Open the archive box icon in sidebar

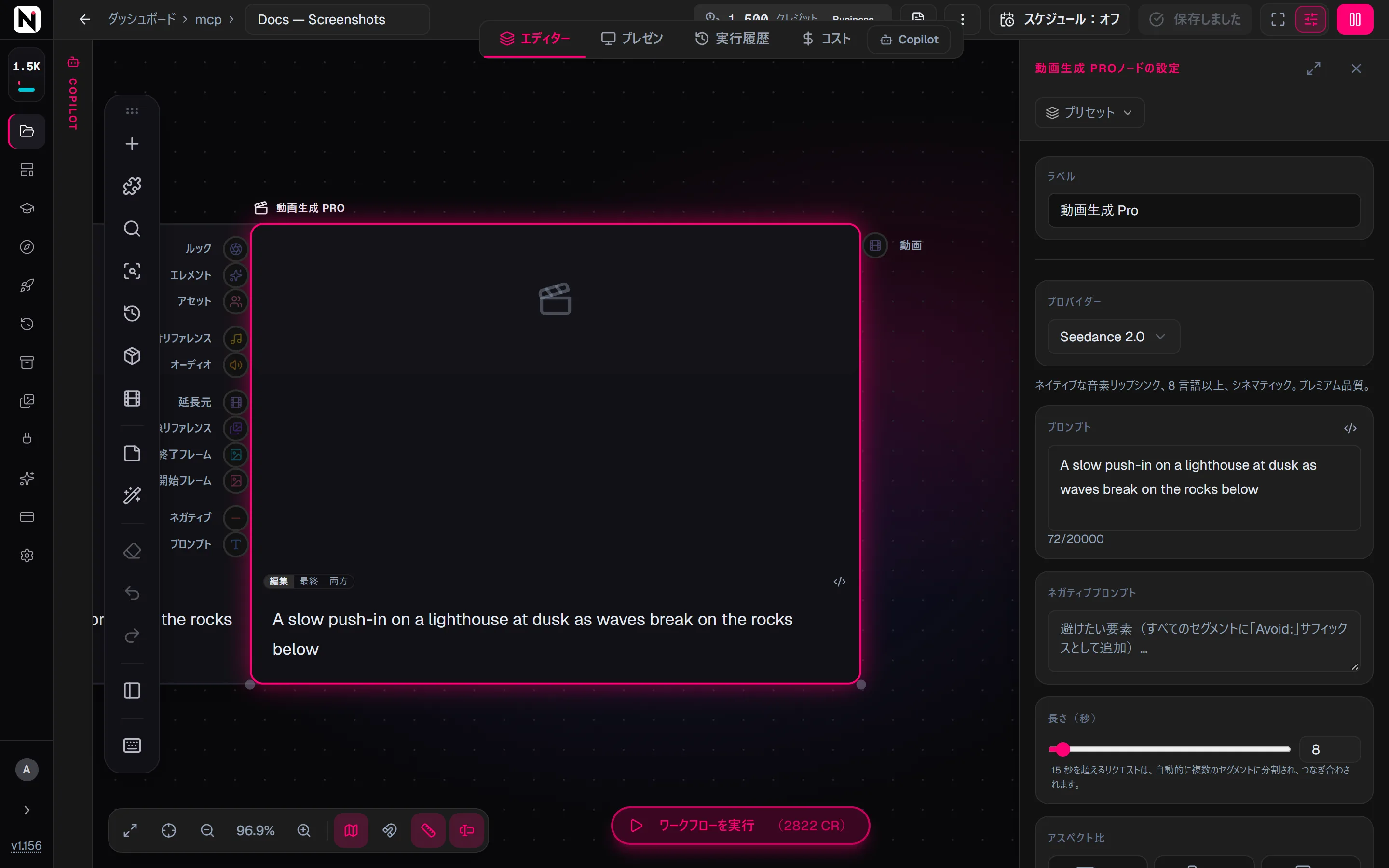[x=27, y=362]
